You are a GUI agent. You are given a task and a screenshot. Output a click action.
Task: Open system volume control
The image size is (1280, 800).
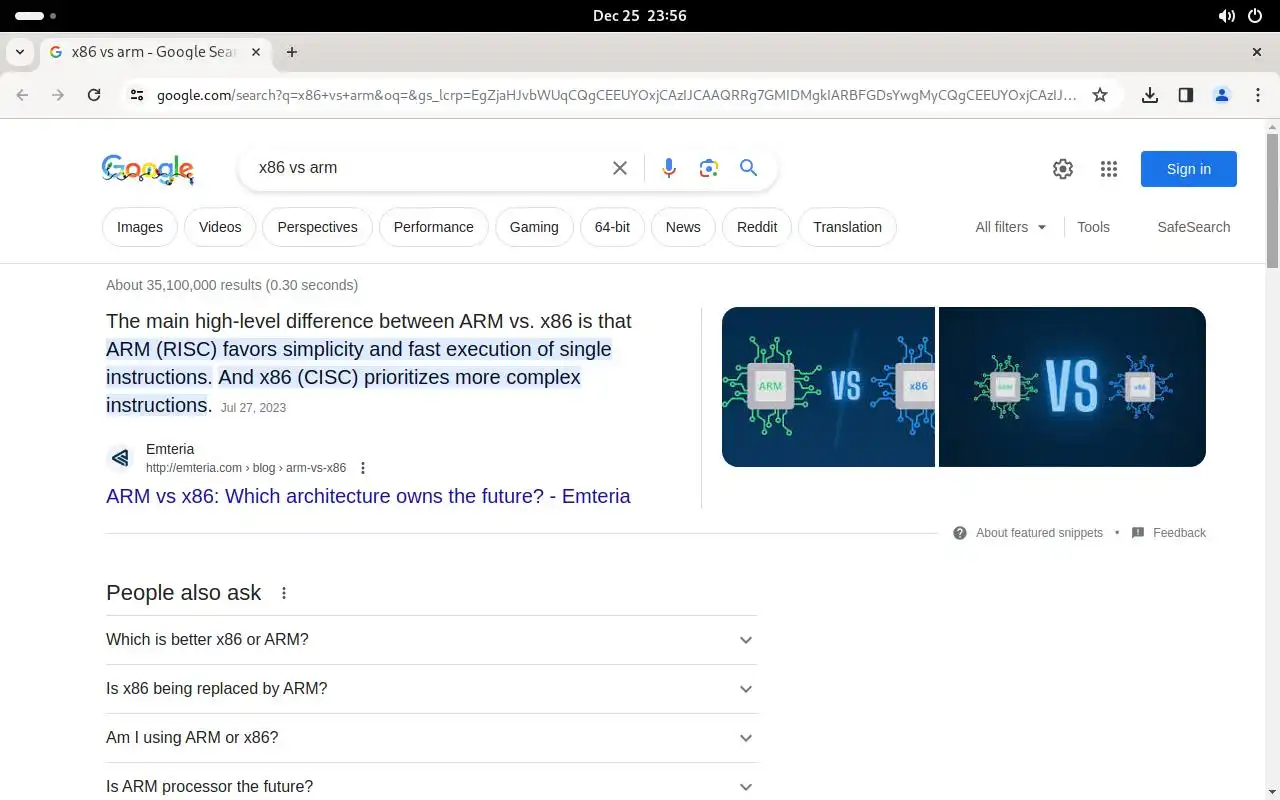tap(1227, 16)
